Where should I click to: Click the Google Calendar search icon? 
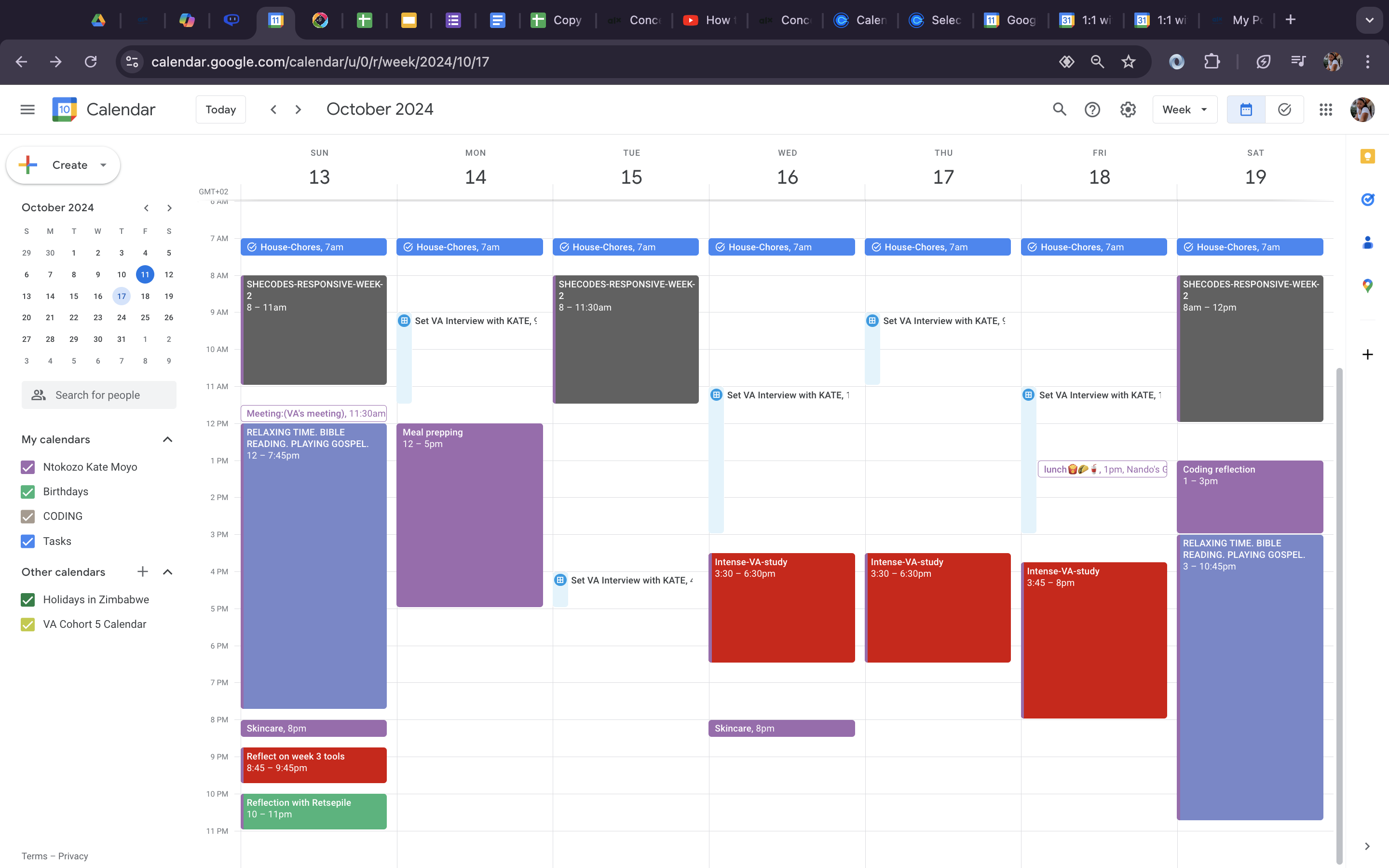tap(1059, 109)
